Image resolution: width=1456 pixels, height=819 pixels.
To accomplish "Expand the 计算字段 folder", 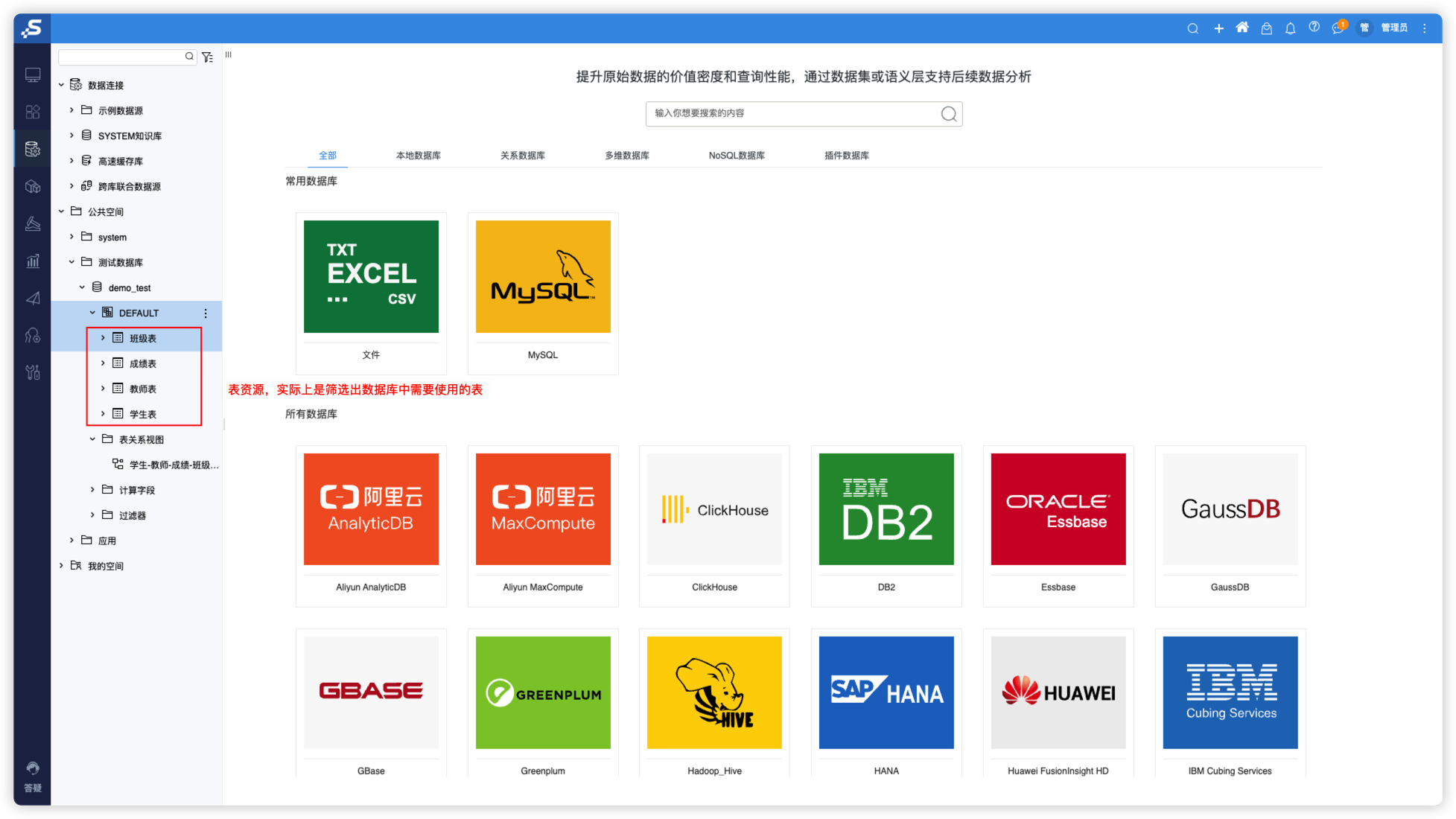I will tap(92, 490).
